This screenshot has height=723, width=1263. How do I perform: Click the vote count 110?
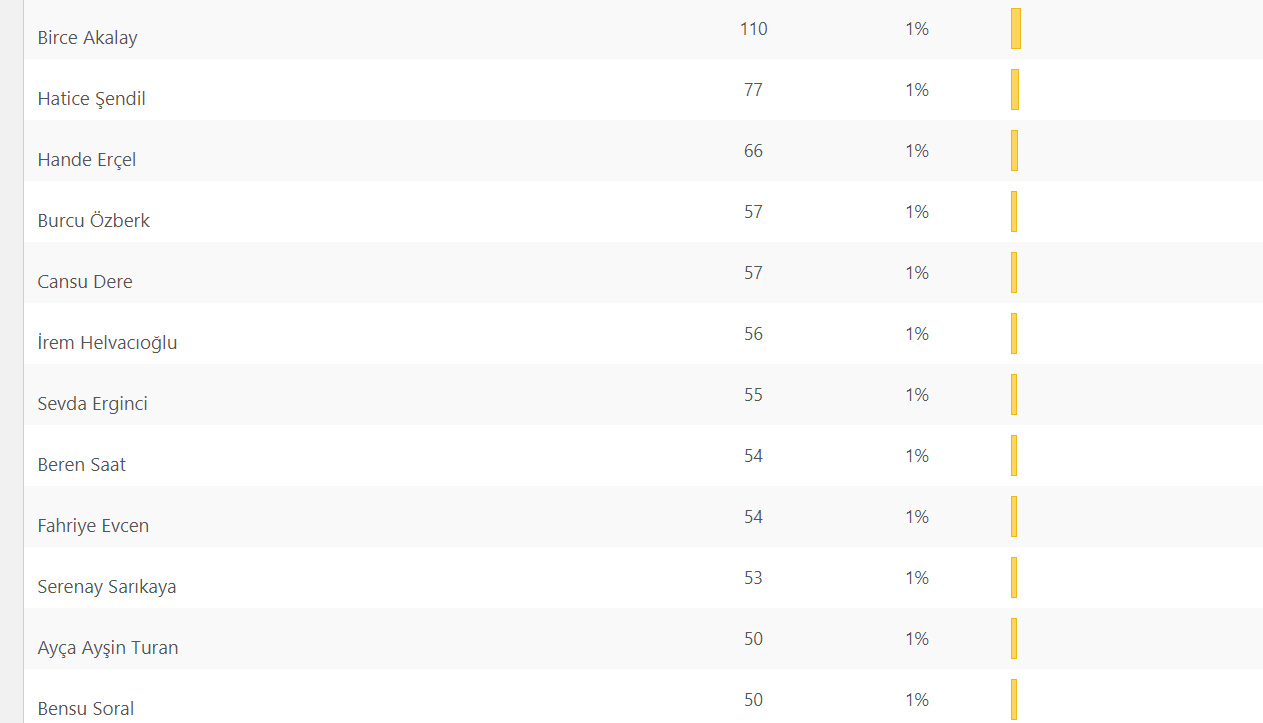point(753,29)
